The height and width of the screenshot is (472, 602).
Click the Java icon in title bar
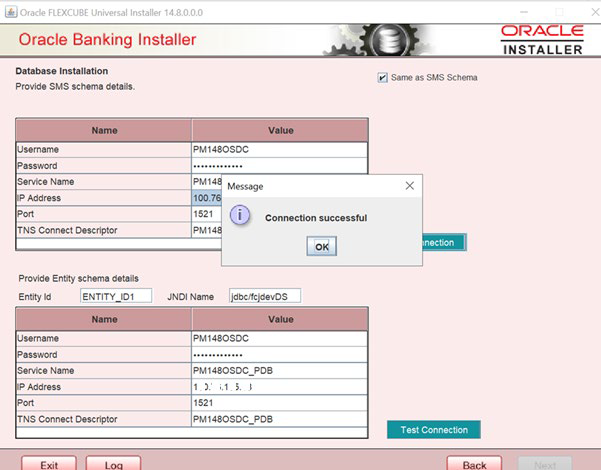[11, 12]
